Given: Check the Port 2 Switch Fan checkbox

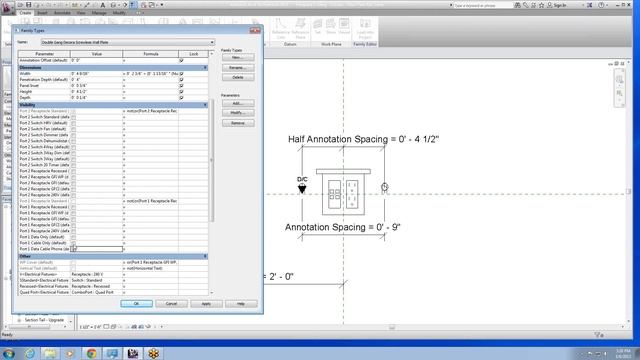Looking at the screenshot, I should [73, 129].
